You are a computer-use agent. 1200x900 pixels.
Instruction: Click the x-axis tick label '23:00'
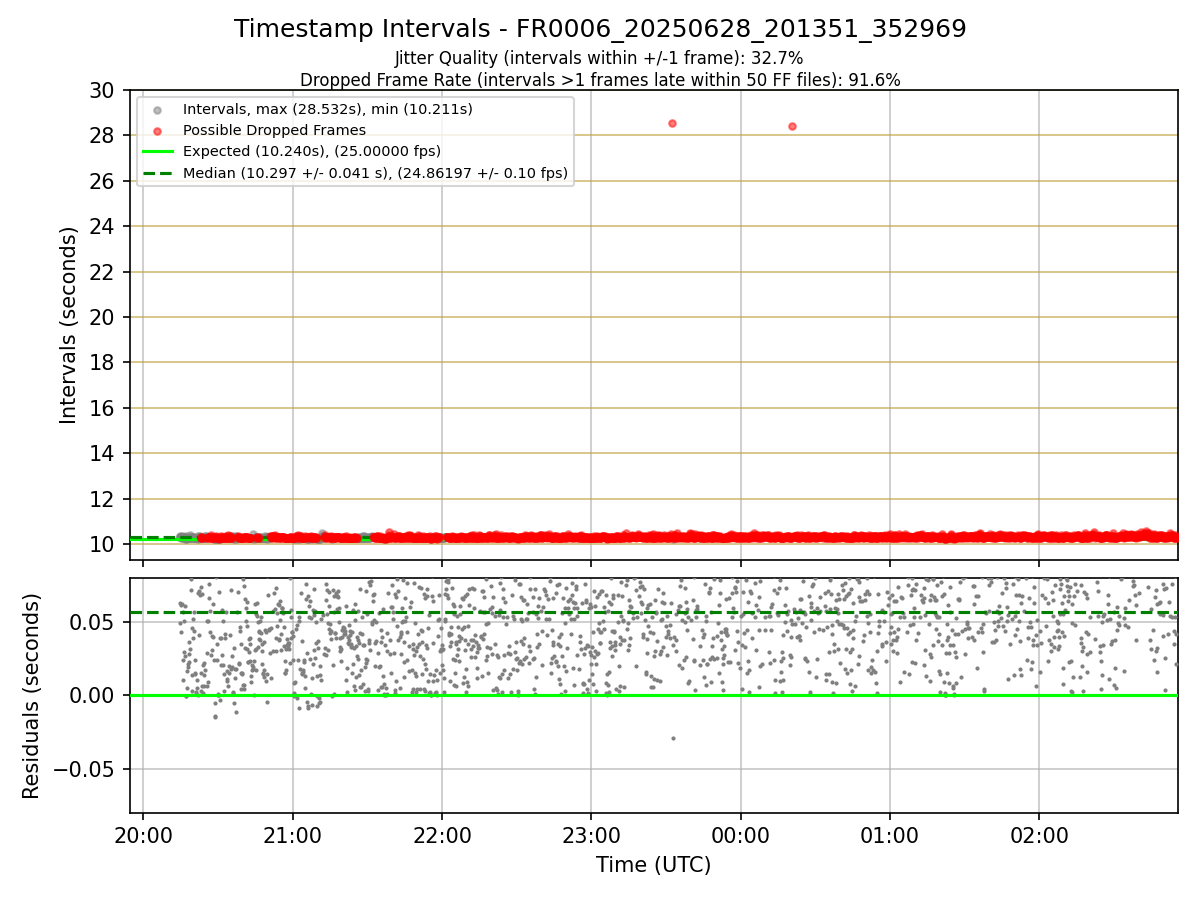[591, 834]
